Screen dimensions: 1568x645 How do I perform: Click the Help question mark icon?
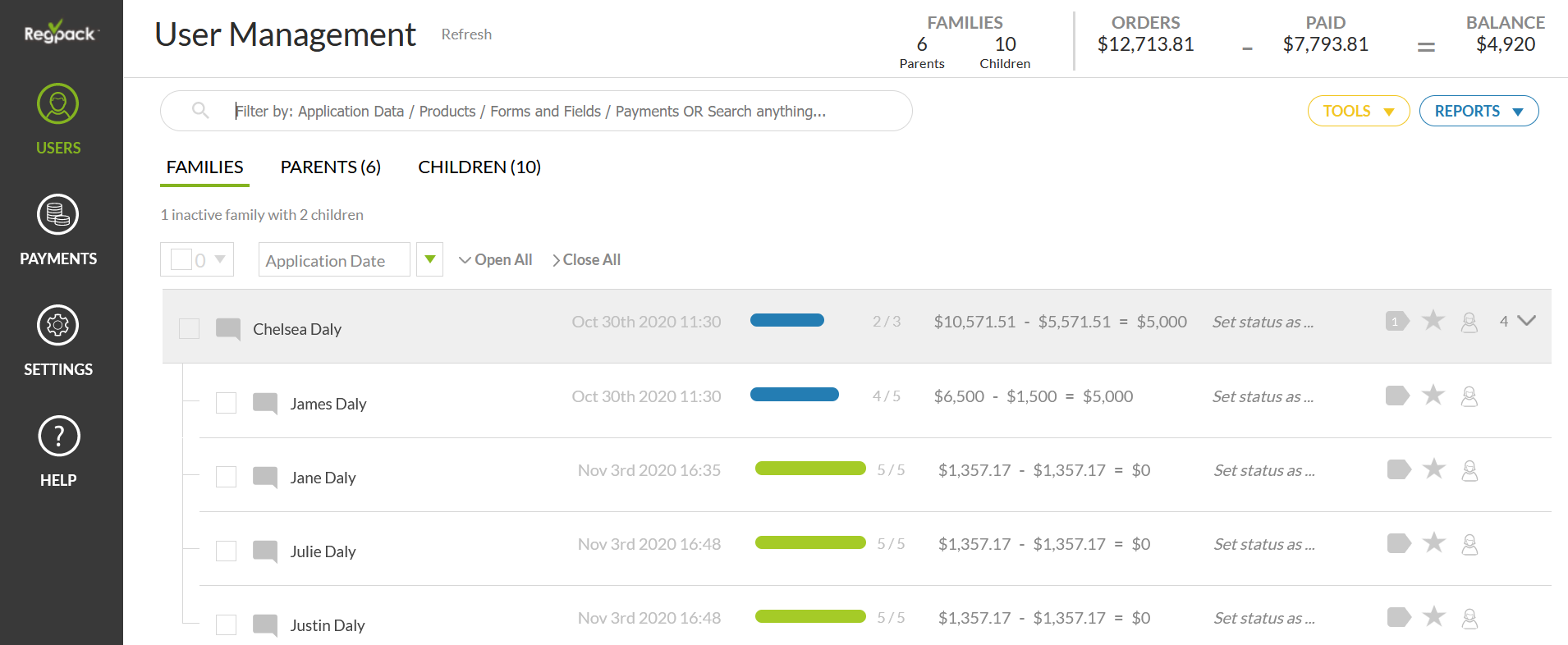coord(58,437)
